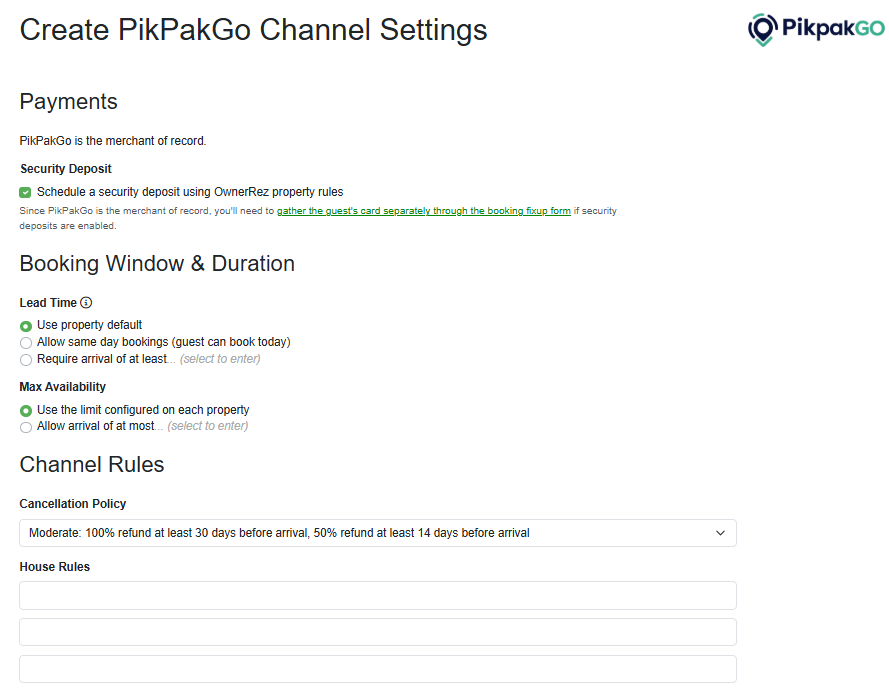Select Allow same day bookings option
Viewport: 889px width, 690px height.
tap(26, 343)
